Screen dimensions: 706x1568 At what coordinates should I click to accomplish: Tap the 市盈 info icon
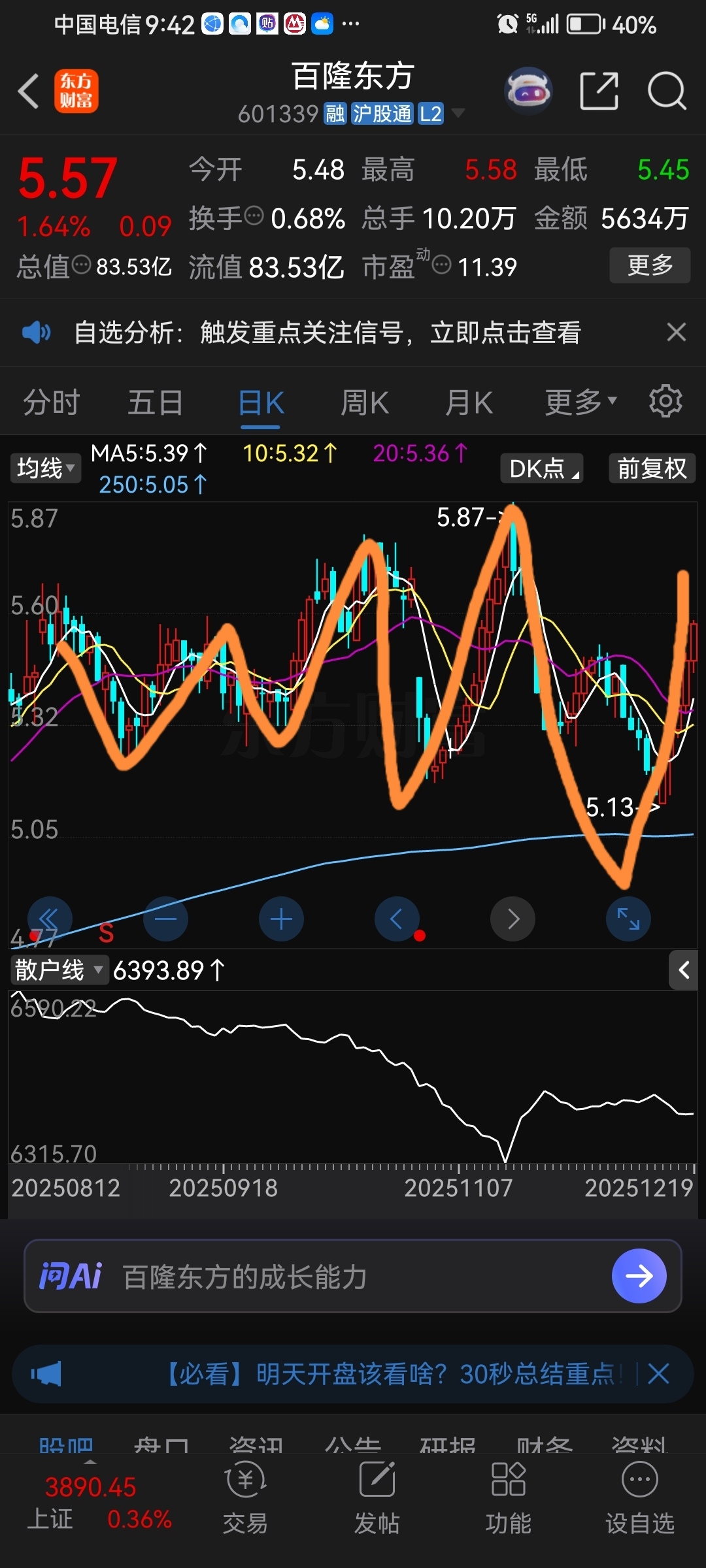pos(442,265)
